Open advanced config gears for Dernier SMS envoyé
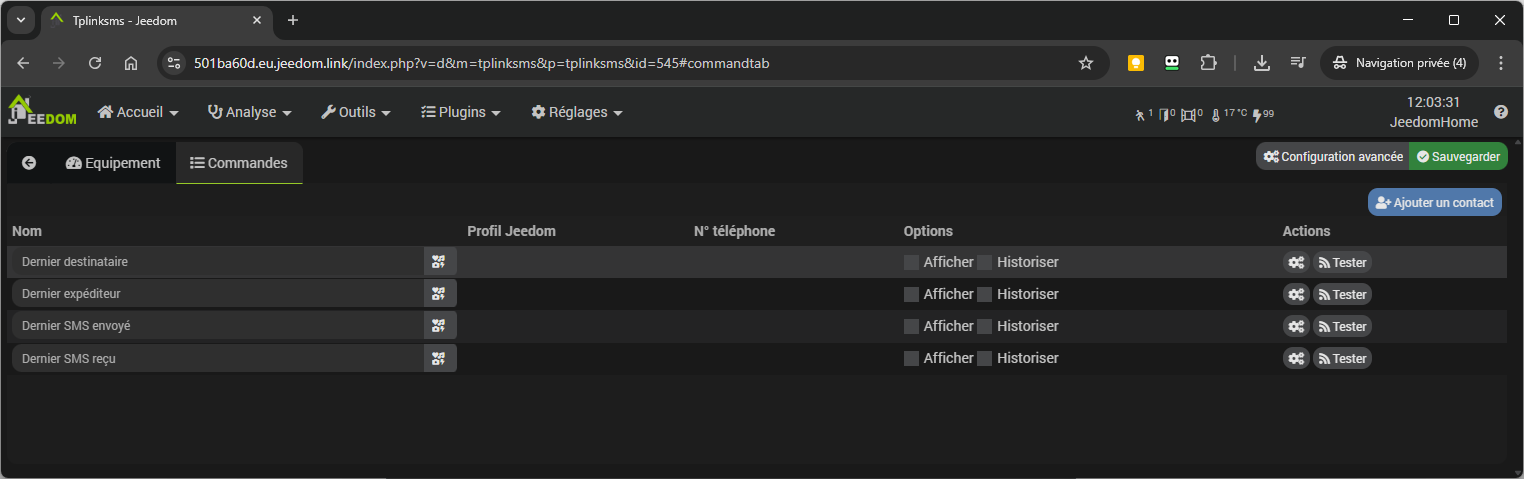1524x479 pixels. pos(1296,326)
